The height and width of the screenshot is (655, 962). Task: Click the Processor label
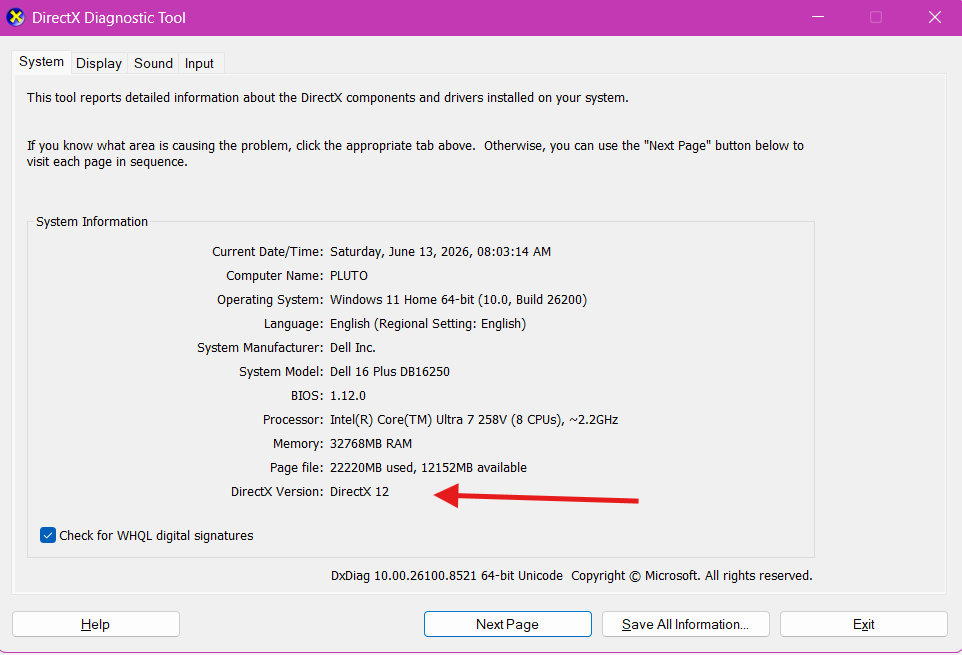coord(293,420)
